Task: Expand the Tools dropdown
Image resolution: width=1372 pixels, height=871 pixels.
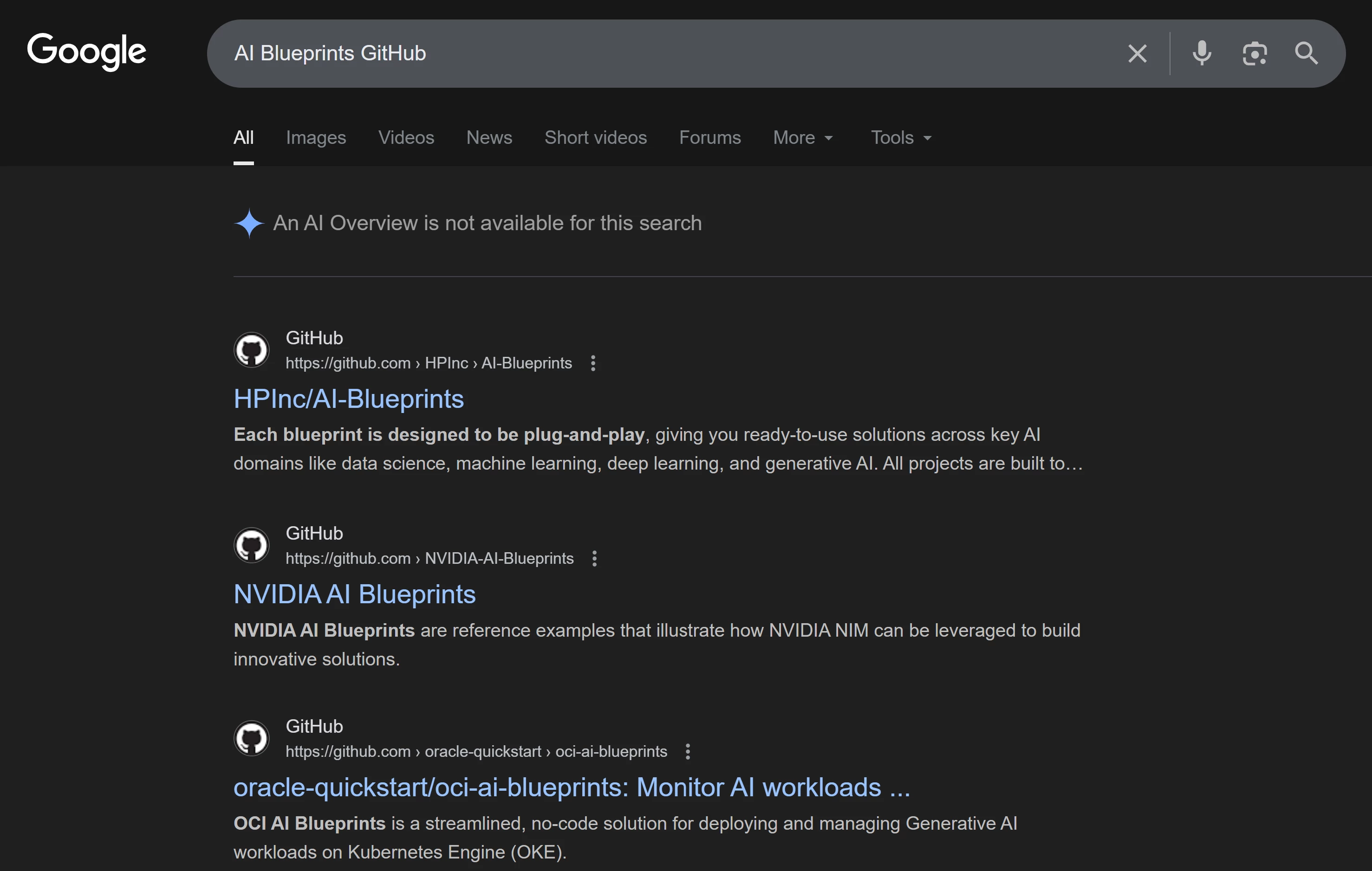Action: 900,138
